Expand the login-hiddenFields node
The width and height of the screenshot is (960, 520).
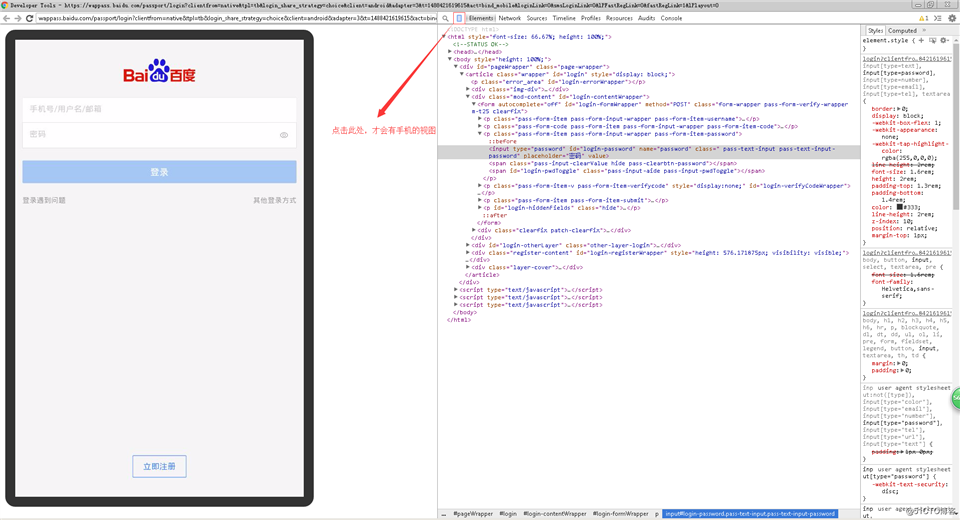point(480,208)
